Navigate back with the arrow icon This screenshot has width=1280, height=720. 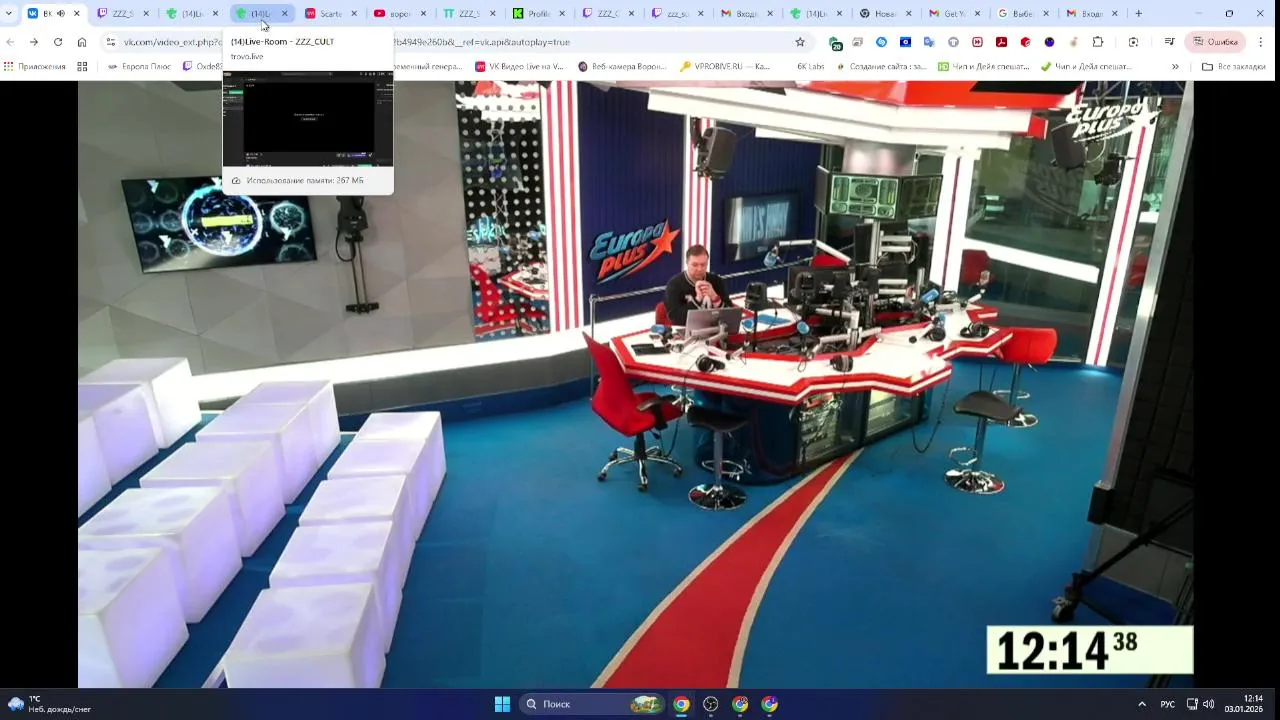(10, 42)
